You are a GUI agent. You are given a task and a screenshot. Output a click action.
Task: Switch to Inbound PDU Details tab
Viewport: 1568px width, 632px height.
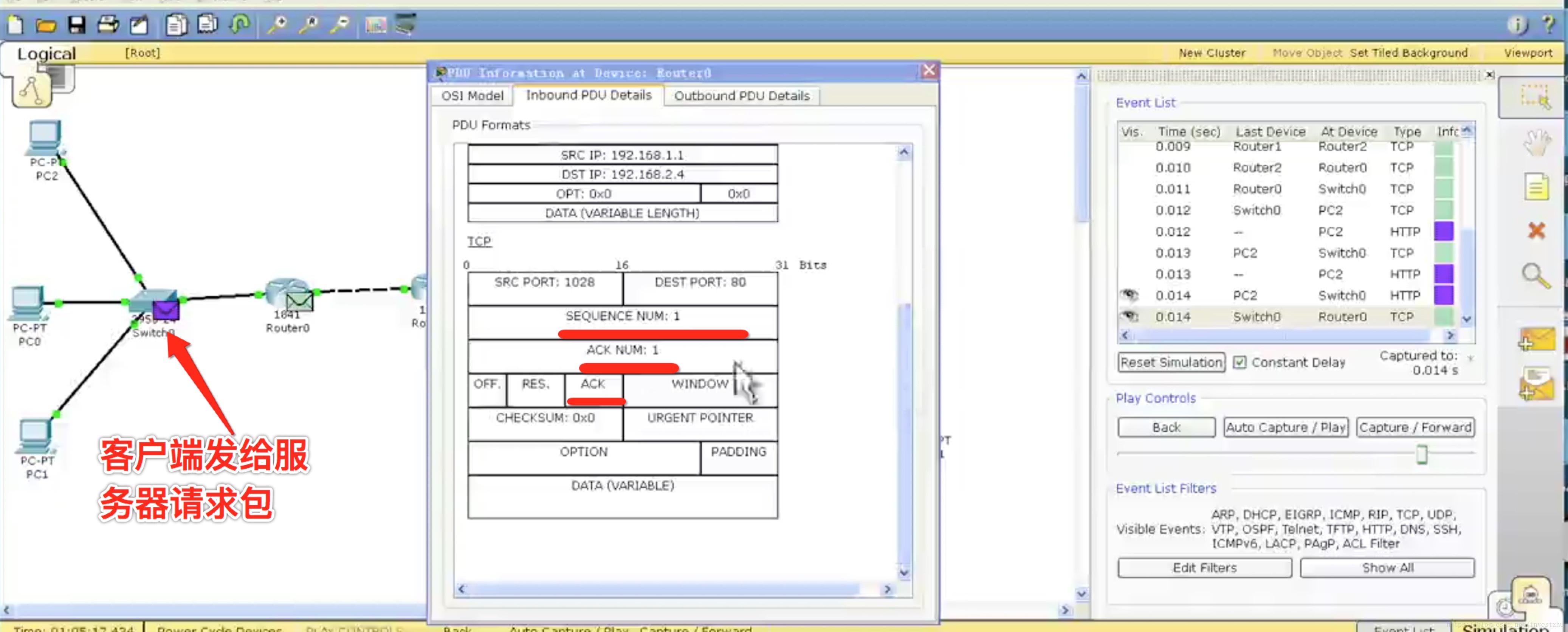point(589,95)
